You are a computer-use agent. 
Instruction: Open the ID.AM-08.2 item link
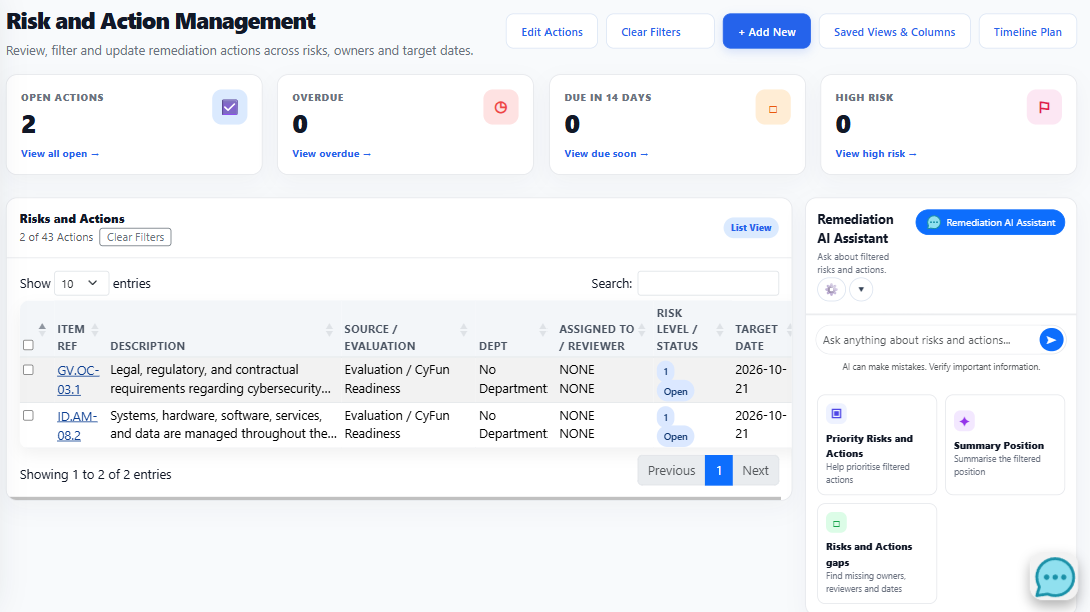76,426
